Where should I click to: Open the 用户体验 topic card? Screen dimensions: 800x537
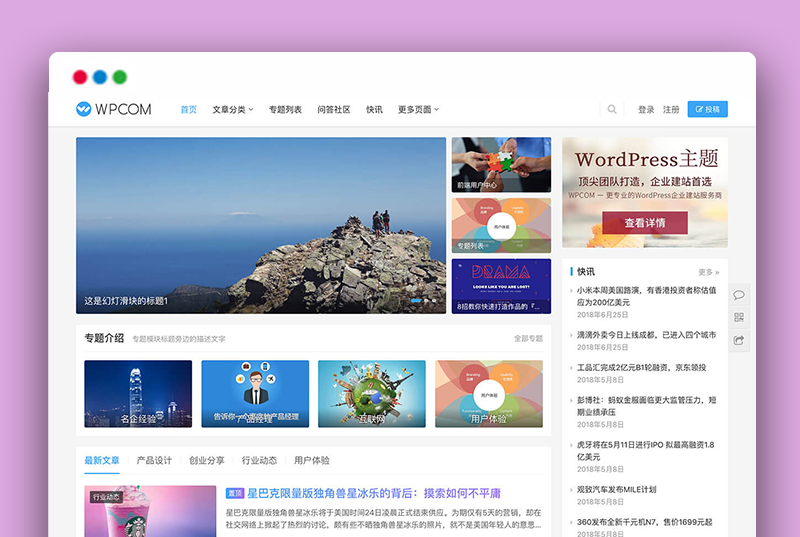(x=489, y=394)
